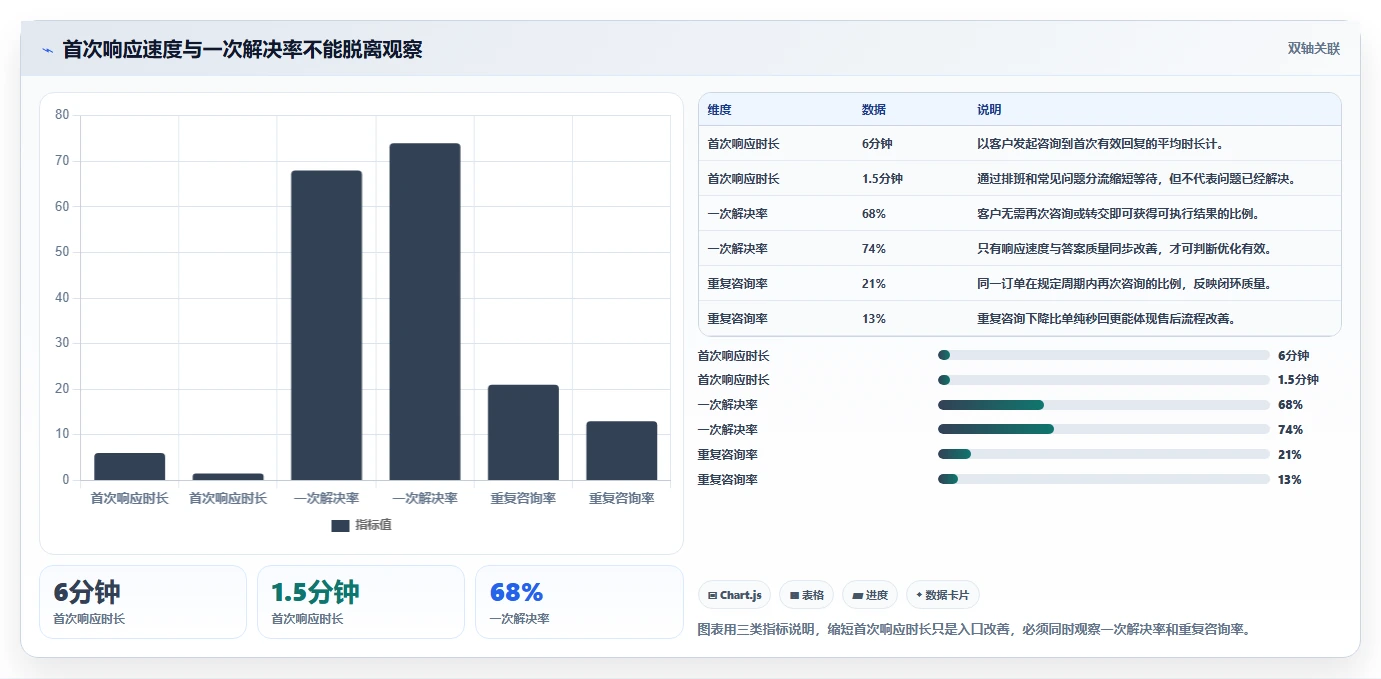Click the 6分钟 cell in the table
This screenshot has height=679, width=1381.
(876, 144)
